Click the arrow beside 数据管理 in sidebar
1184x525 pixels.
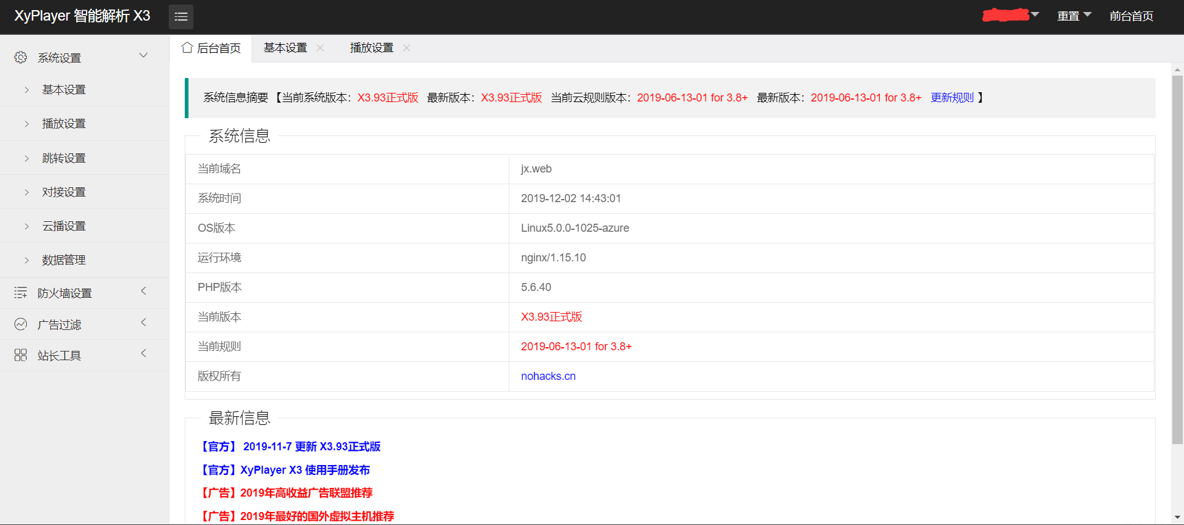click(x=27, y=260)
